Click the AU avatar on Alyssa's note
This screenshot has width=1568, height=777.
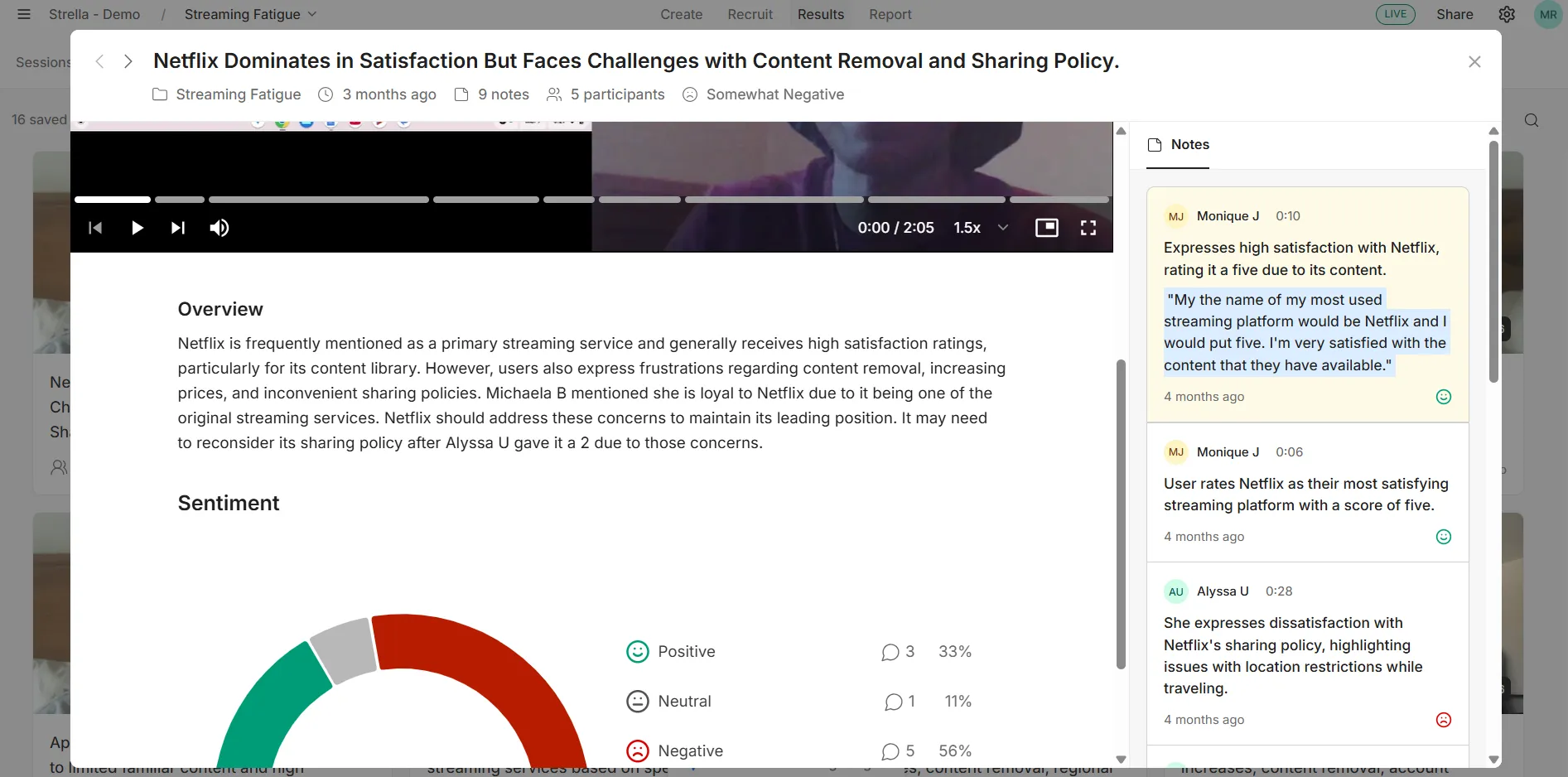1176,591
